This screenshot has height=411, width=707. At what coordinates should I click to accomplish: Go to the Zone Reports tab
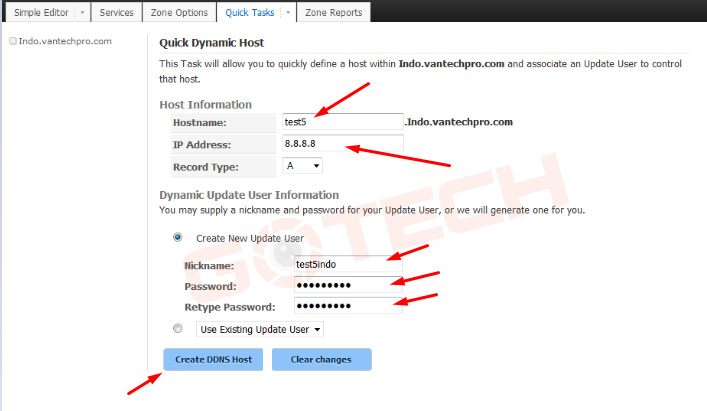tap(334, 12)
